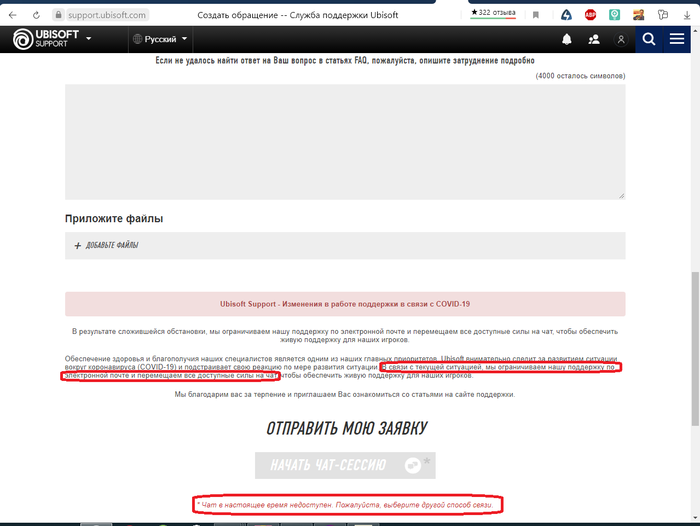Click the COVID-19 support changes banner

[345, 304]
